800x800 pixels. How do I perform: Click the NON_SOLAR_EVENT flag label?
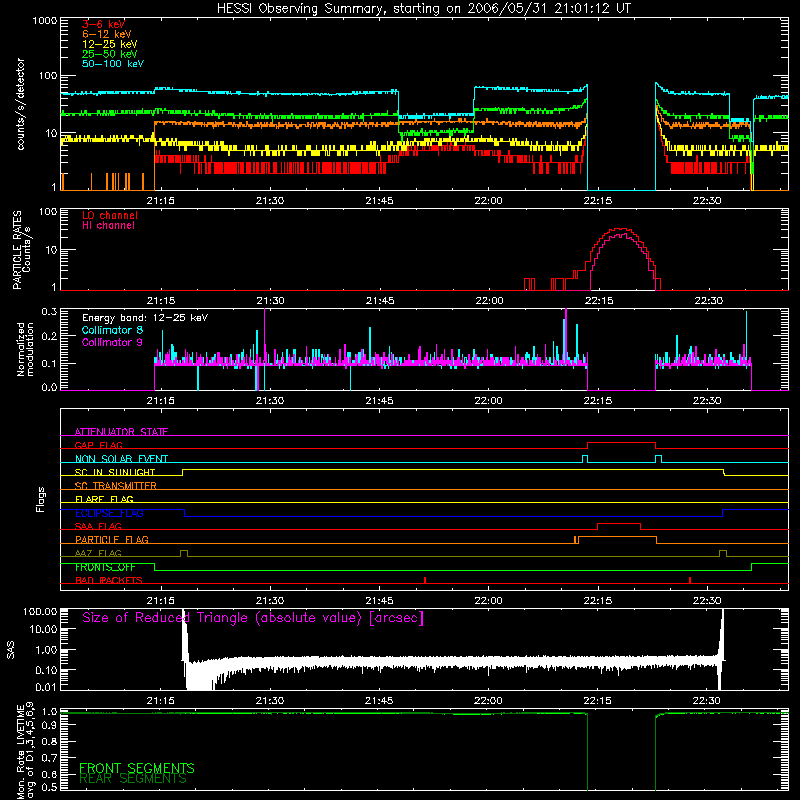pyautogui.click(x=121, y=459)
